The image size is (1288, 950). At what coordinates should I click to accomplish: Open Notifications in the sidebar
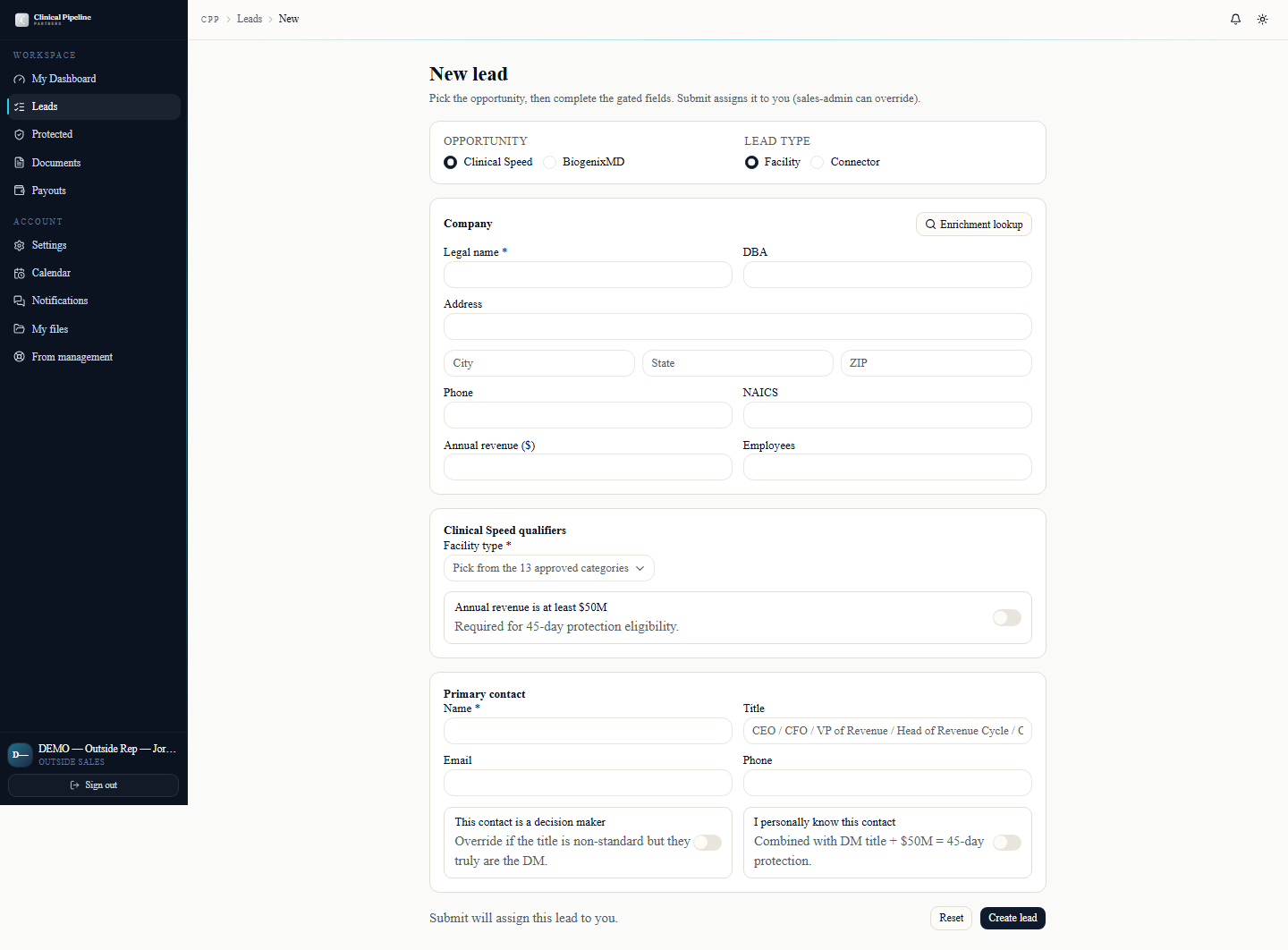click(x=94, y=301)
